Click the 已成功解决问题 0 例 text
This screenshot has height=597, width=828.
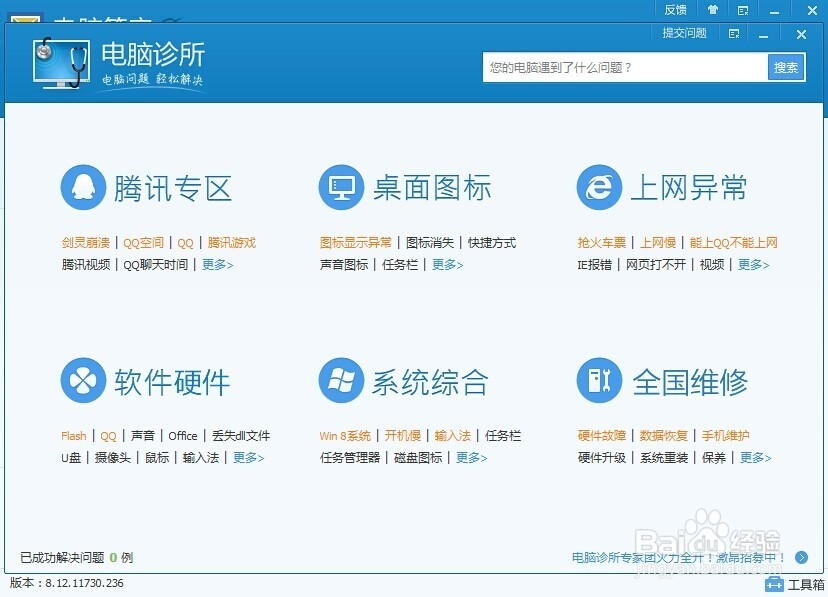pyautogui.click(x=77, y=557)
